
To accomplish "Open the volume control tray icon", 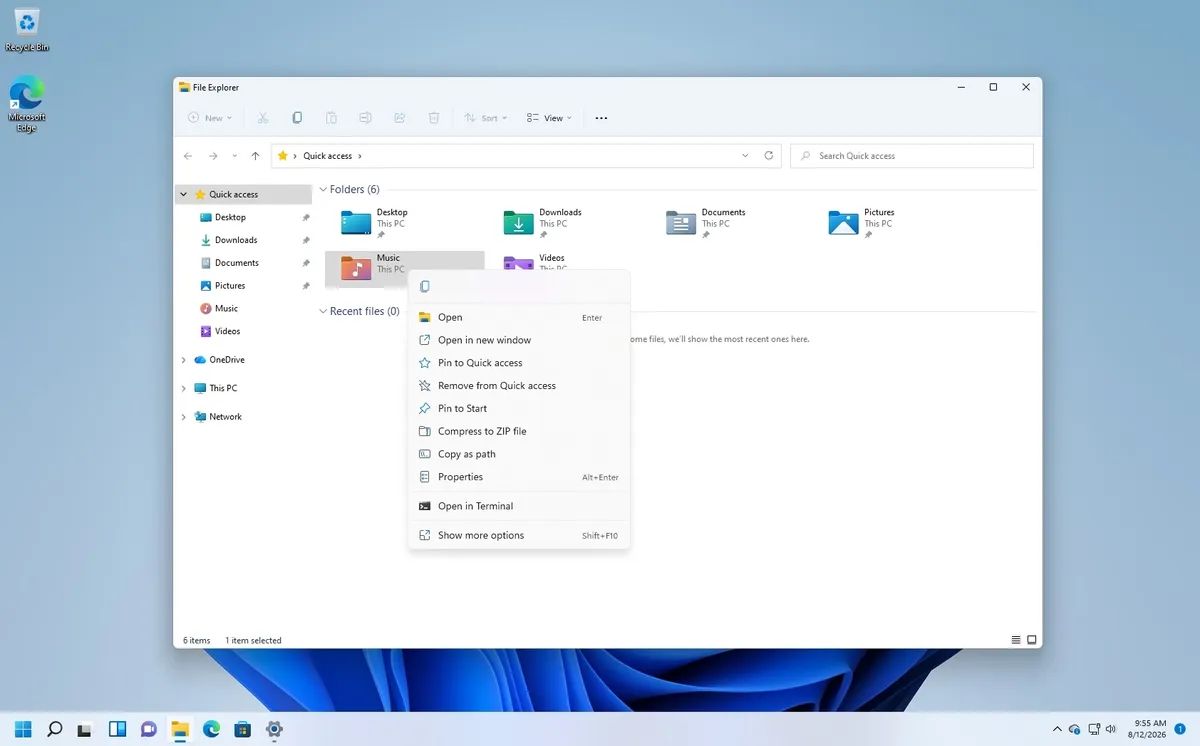I will point(1111,729).
